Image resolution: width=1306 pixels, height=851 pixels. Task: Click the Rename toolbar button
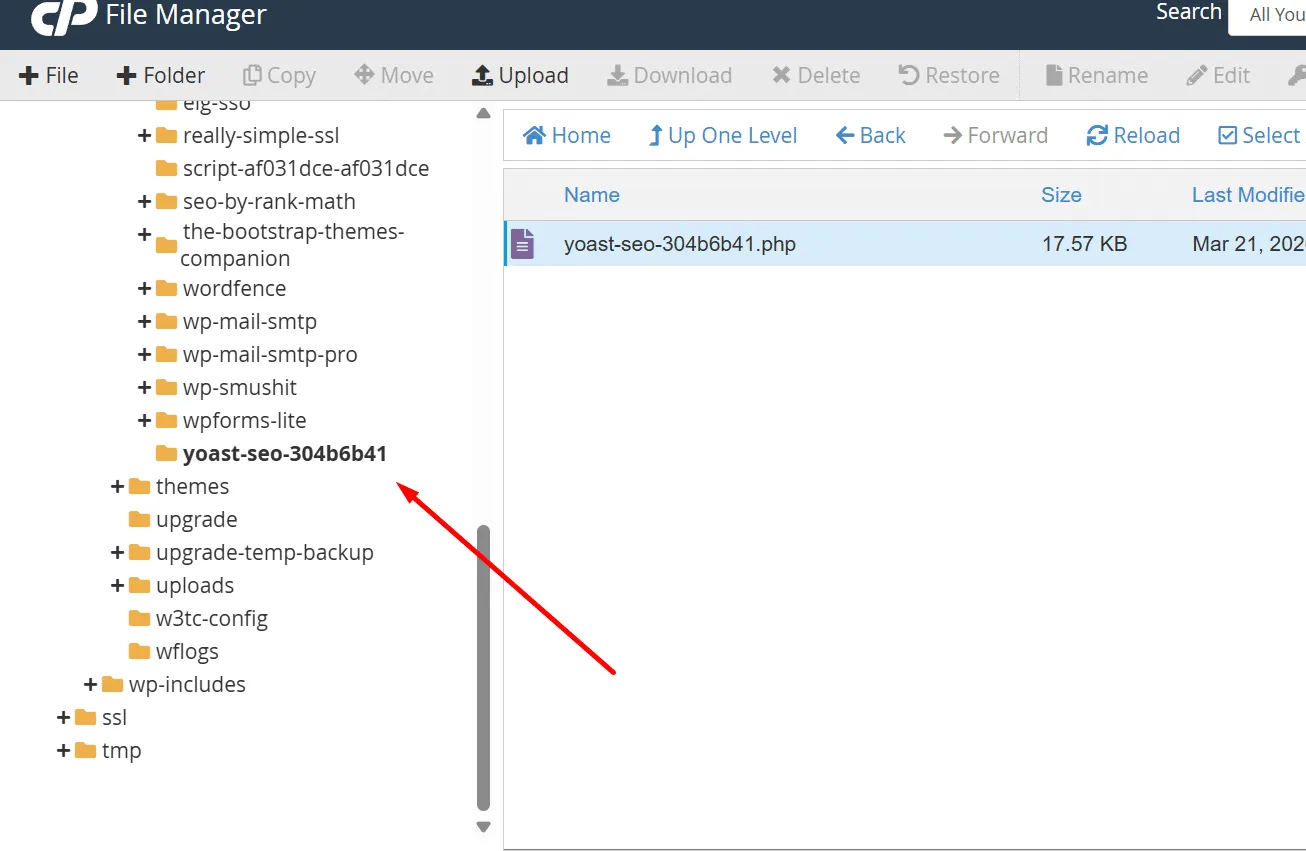coord(1096,75)
